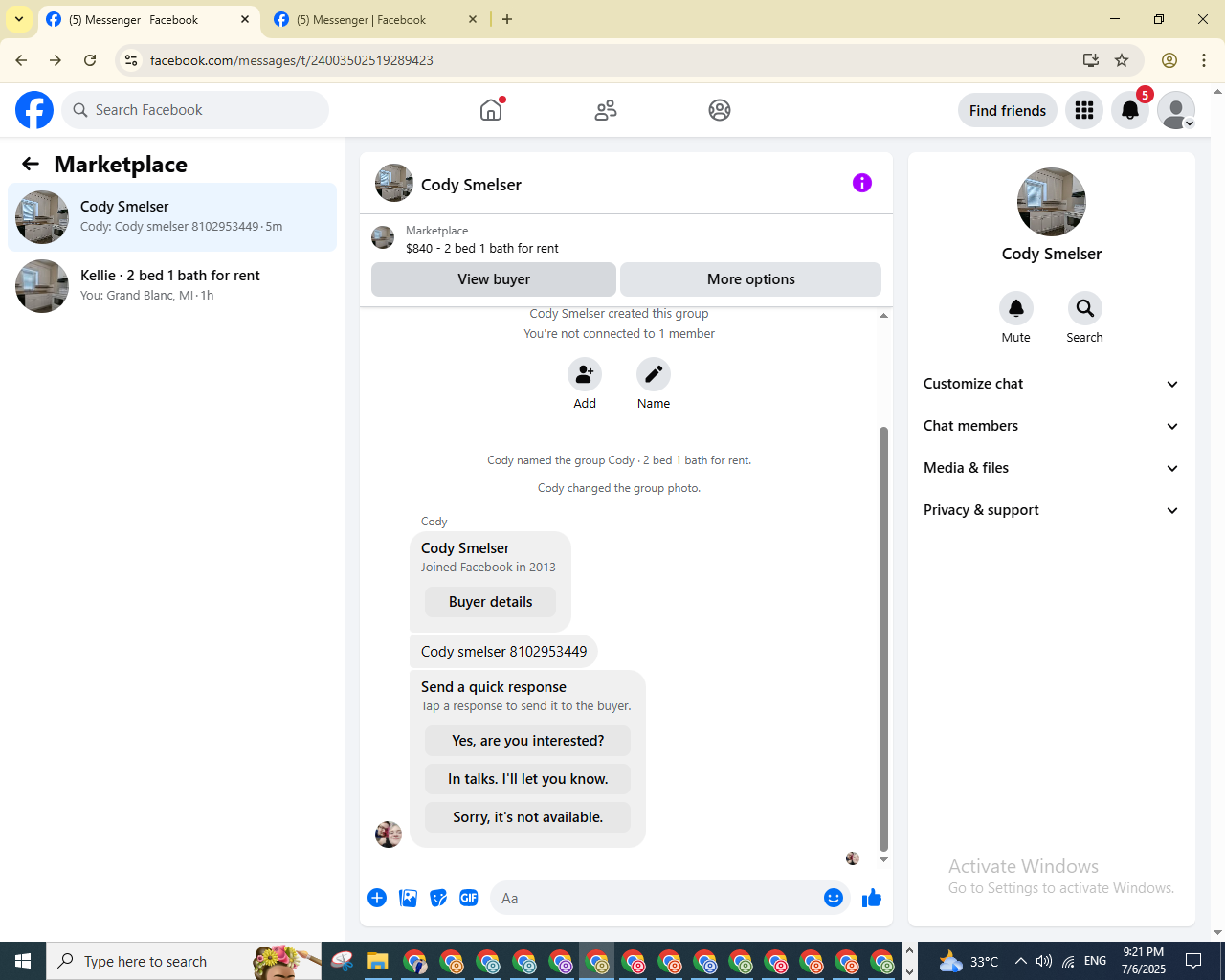Click the chat scrollbar thumb
The image size is (1225, 980).
click(883, 639)
